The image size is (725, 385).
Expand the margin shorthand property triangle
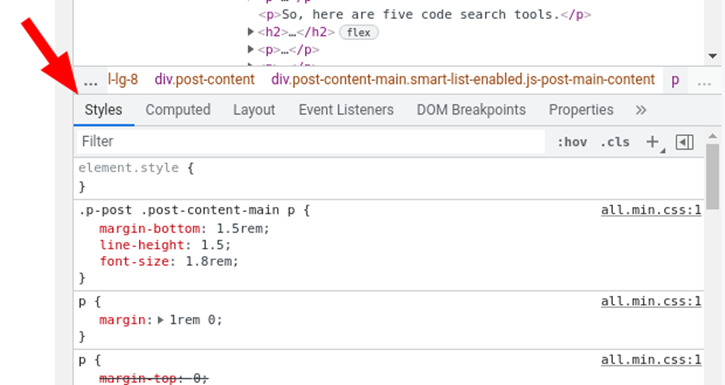[160, 320]
